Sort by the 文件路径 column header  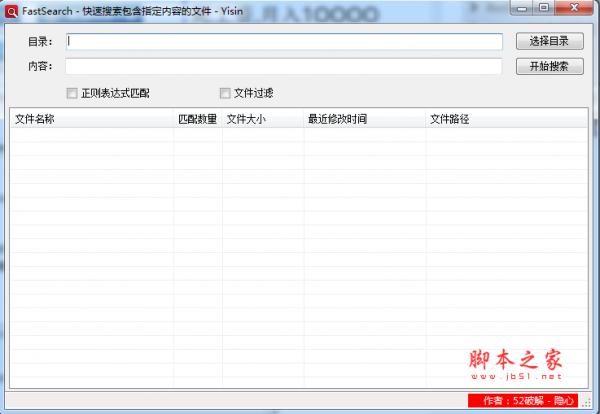point(507,119)
